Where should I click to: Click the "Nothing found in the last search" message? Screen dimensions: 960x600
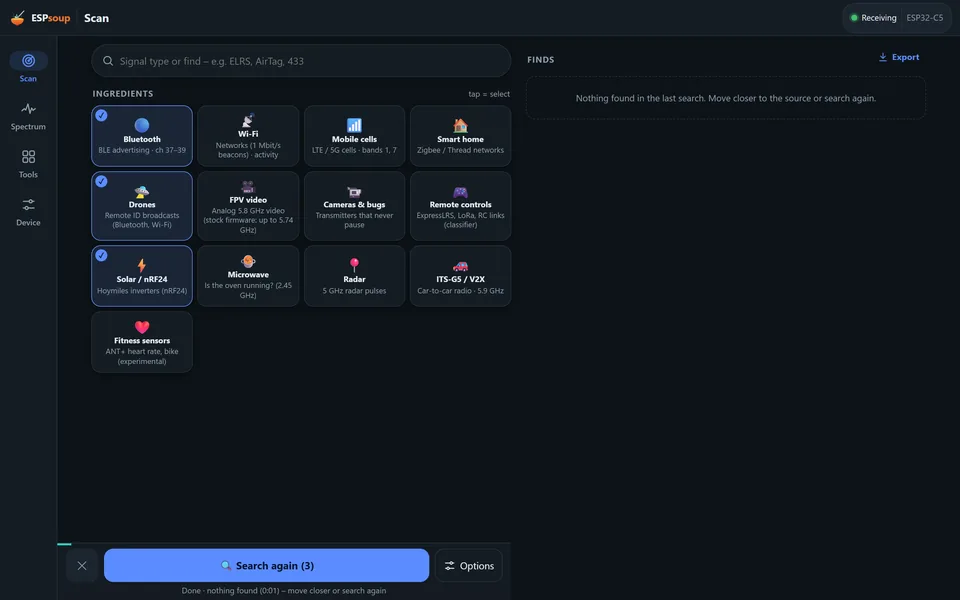pos(726,98)
